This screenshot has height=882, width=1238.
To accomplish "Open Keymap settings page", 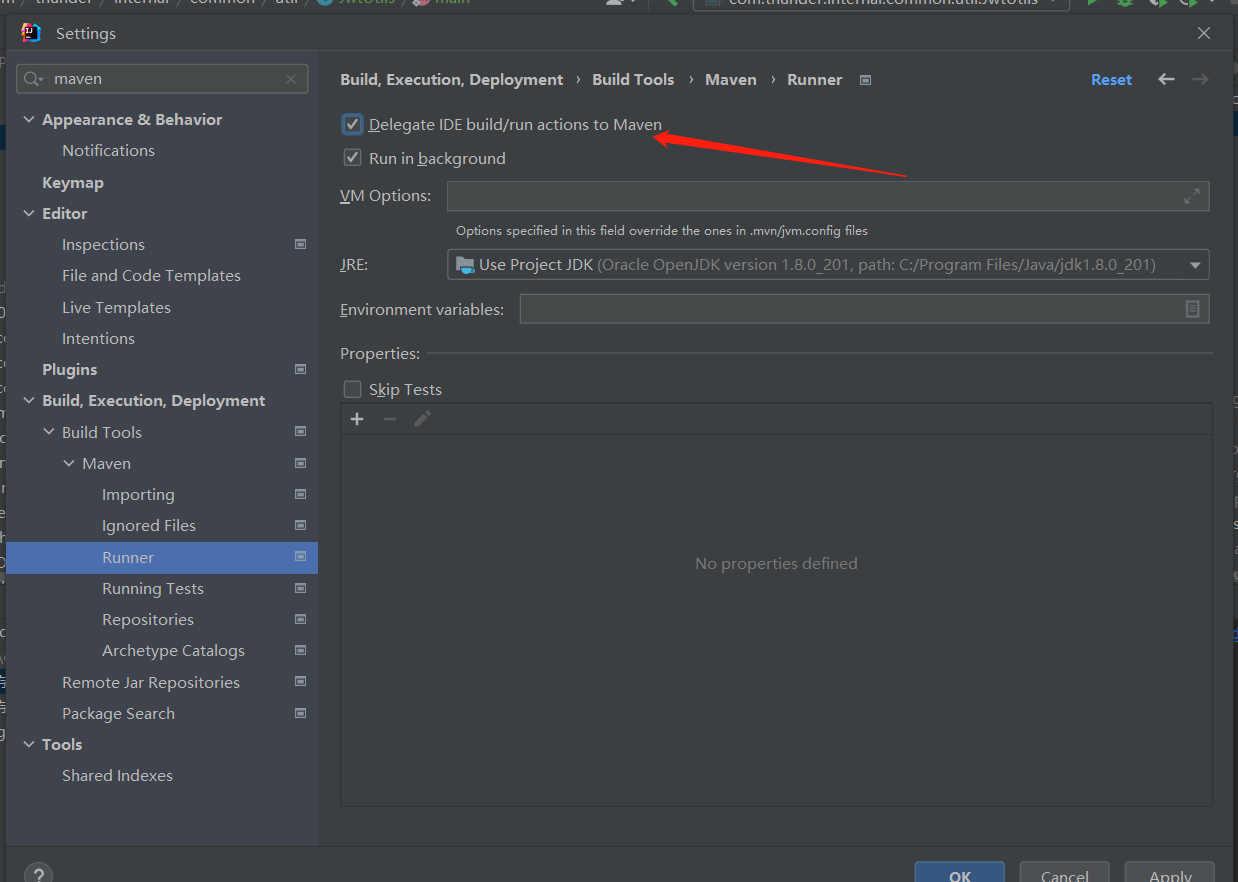I will click(72, 182).
